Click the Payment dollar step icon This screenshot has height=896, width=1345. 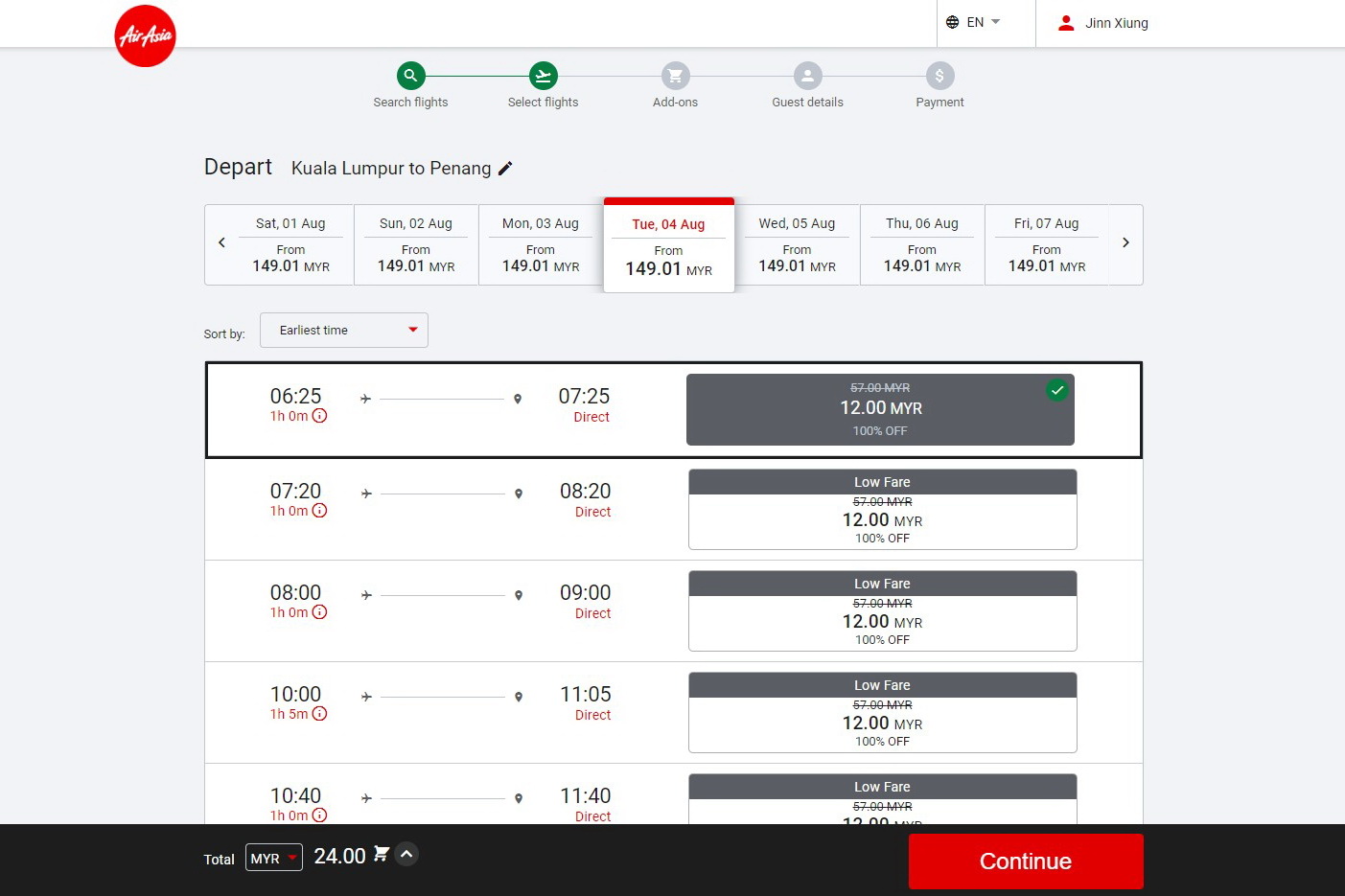coord(939,76)
